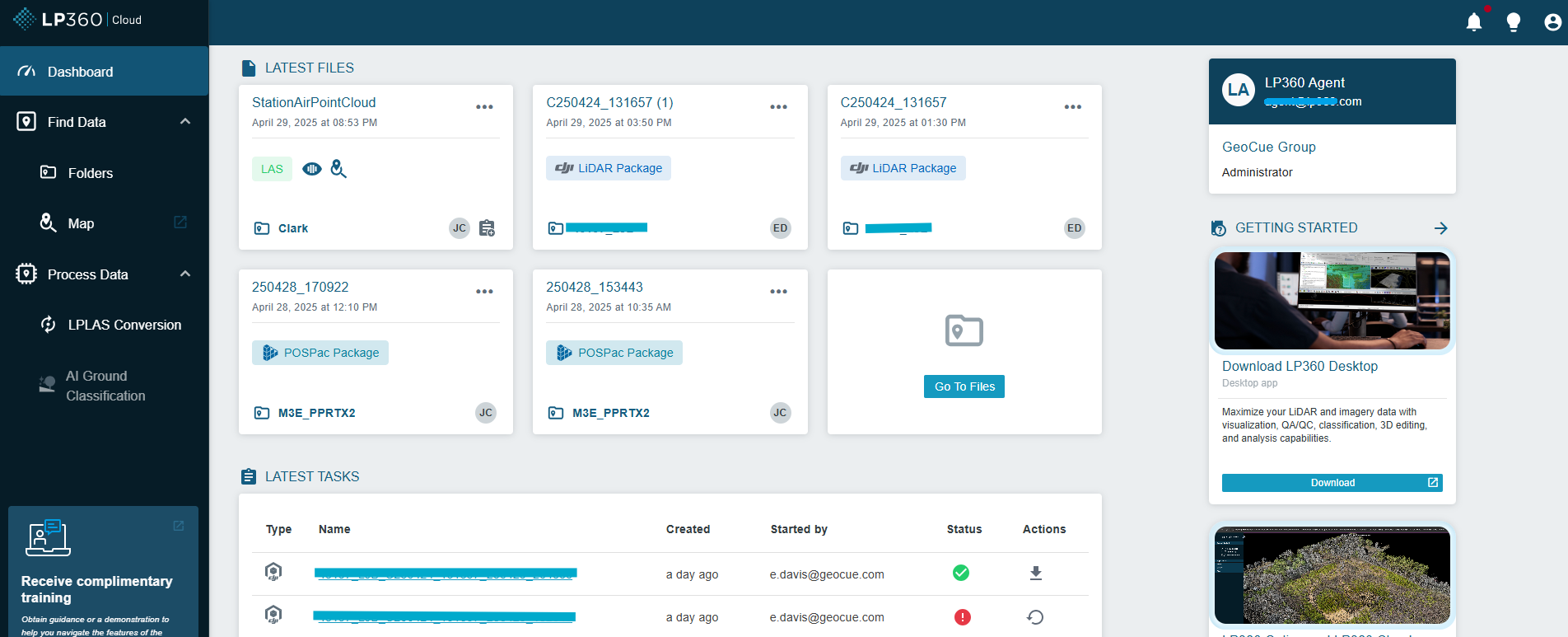Collapse the Process Data section

tap(185, 274)
